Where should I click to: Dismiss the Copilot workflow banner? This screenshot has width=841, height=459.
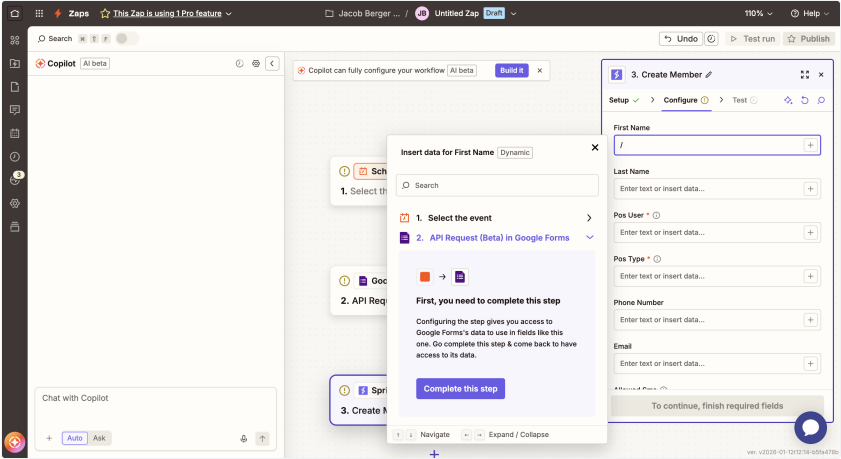point(540,70)
